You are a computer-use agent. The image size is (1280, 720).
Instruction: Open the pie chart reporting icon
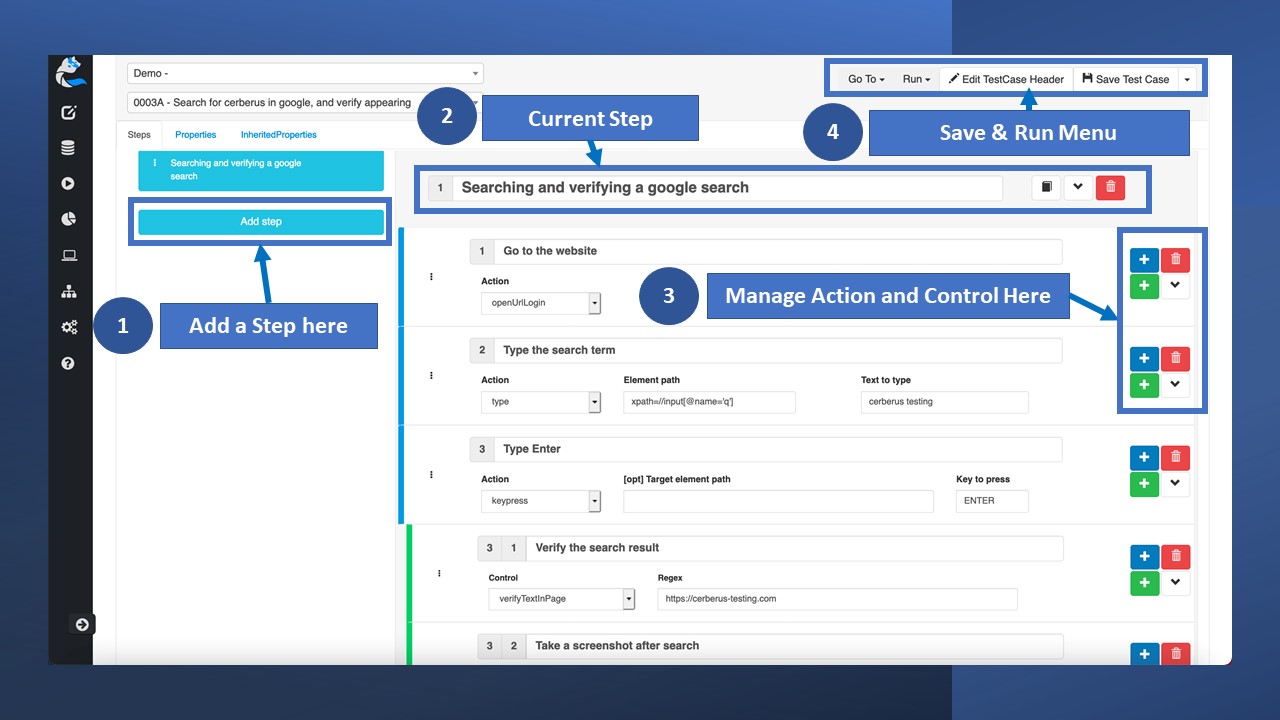point(69,219)
